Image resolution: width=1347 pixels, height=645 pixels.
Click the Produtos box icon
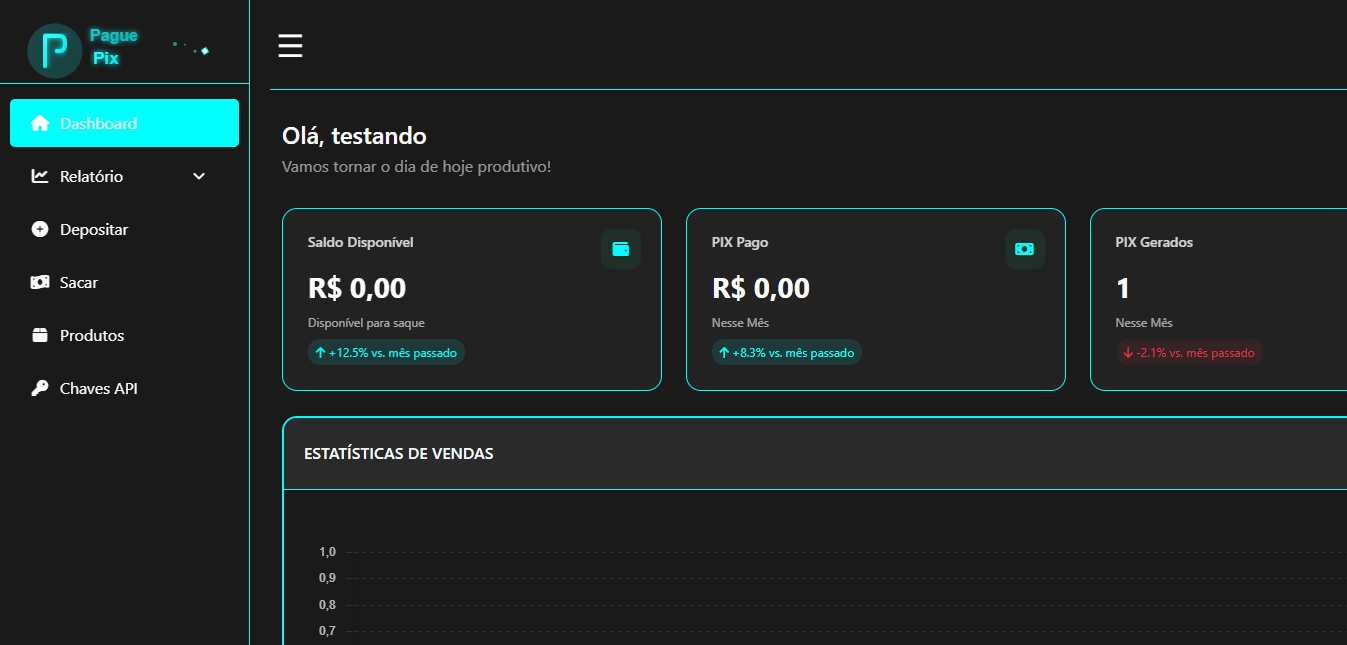click(x=40, y=334)
